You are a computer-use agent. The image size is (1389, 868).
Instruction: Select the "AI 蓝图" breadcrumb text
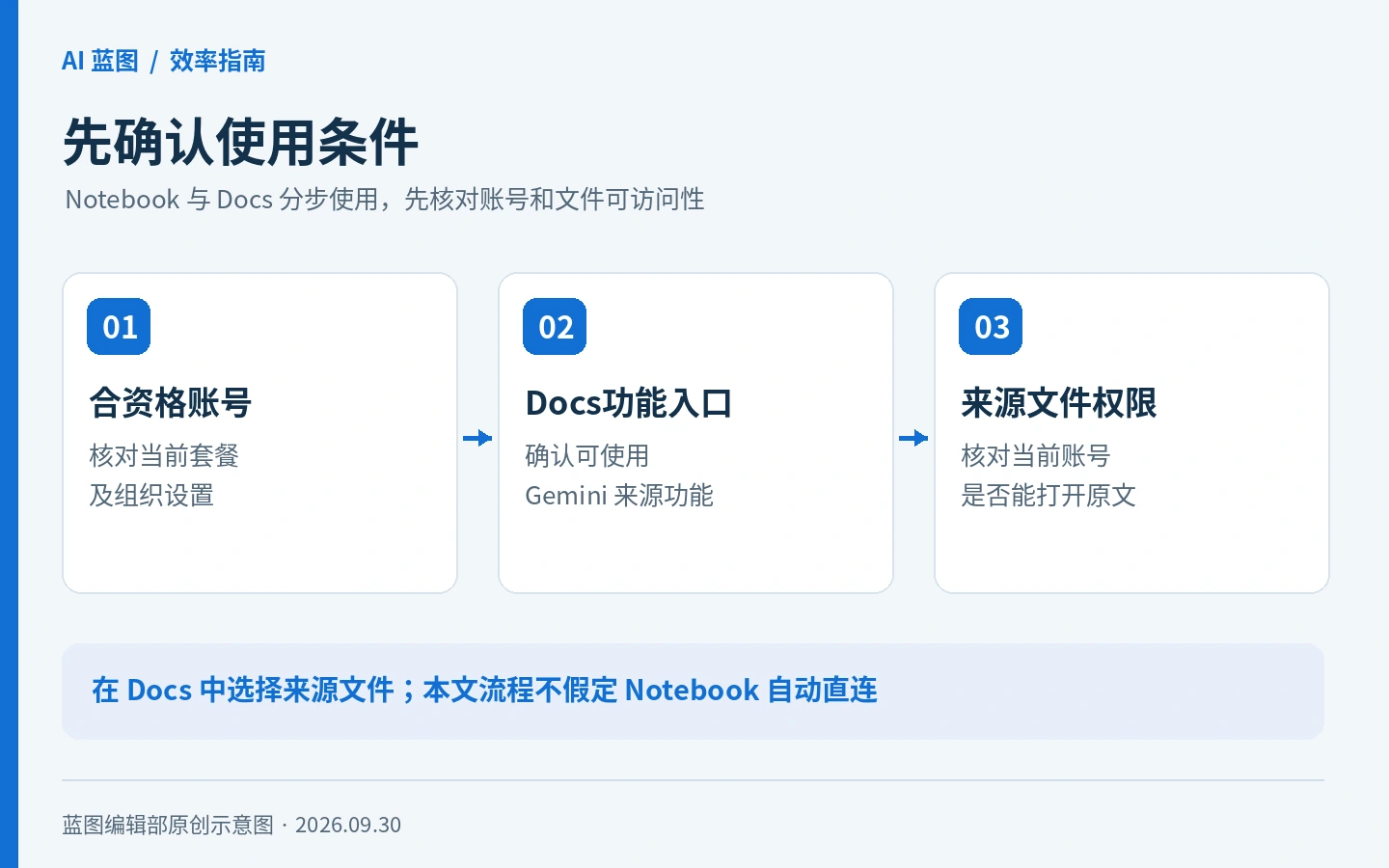[x=100, y=61]
